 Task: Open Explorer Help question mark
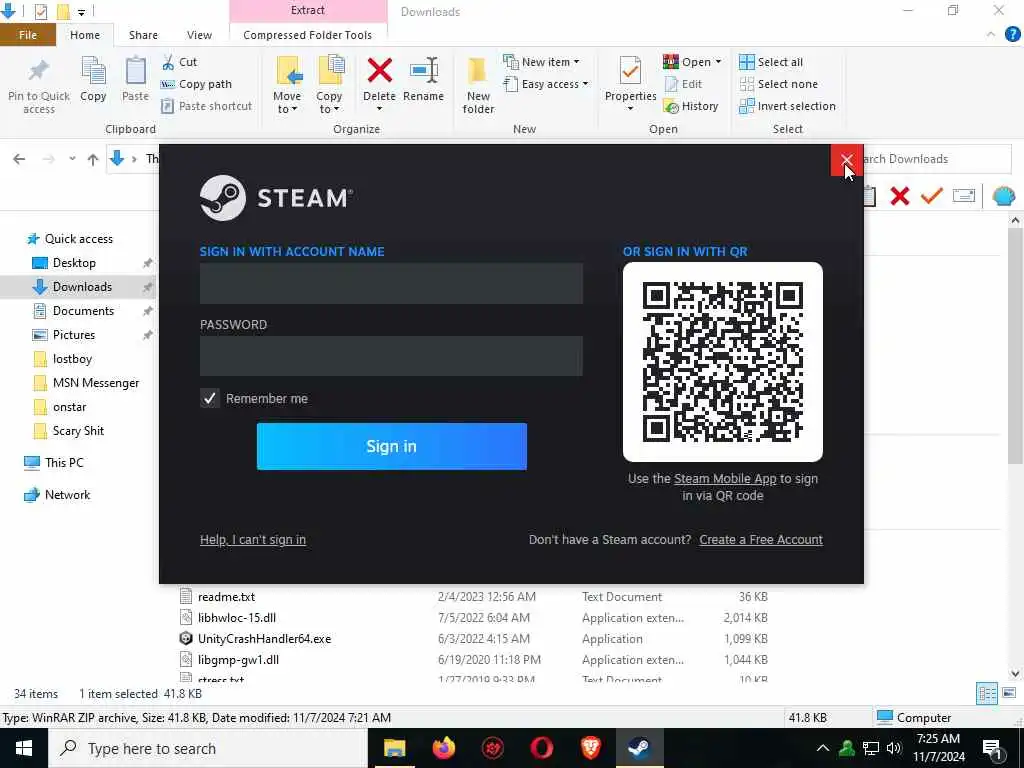[x=1012, y=34]
